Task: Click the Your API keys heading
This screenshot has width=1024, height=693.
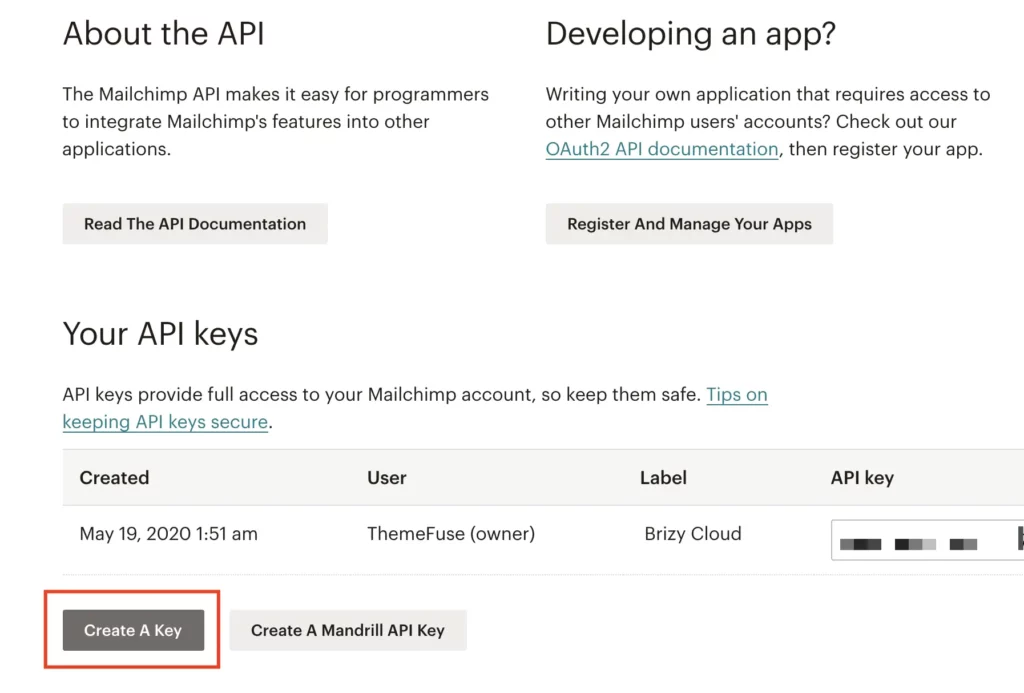Action: pos(160,333)
